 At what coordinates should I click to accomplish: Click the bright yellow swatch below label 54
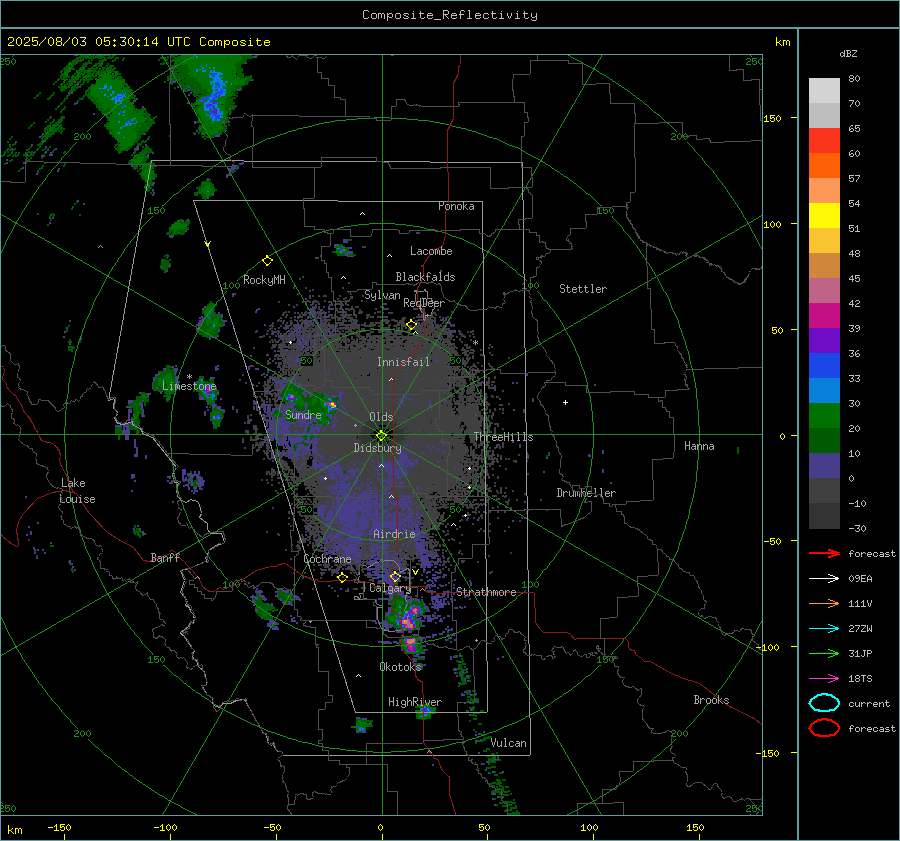824,216
